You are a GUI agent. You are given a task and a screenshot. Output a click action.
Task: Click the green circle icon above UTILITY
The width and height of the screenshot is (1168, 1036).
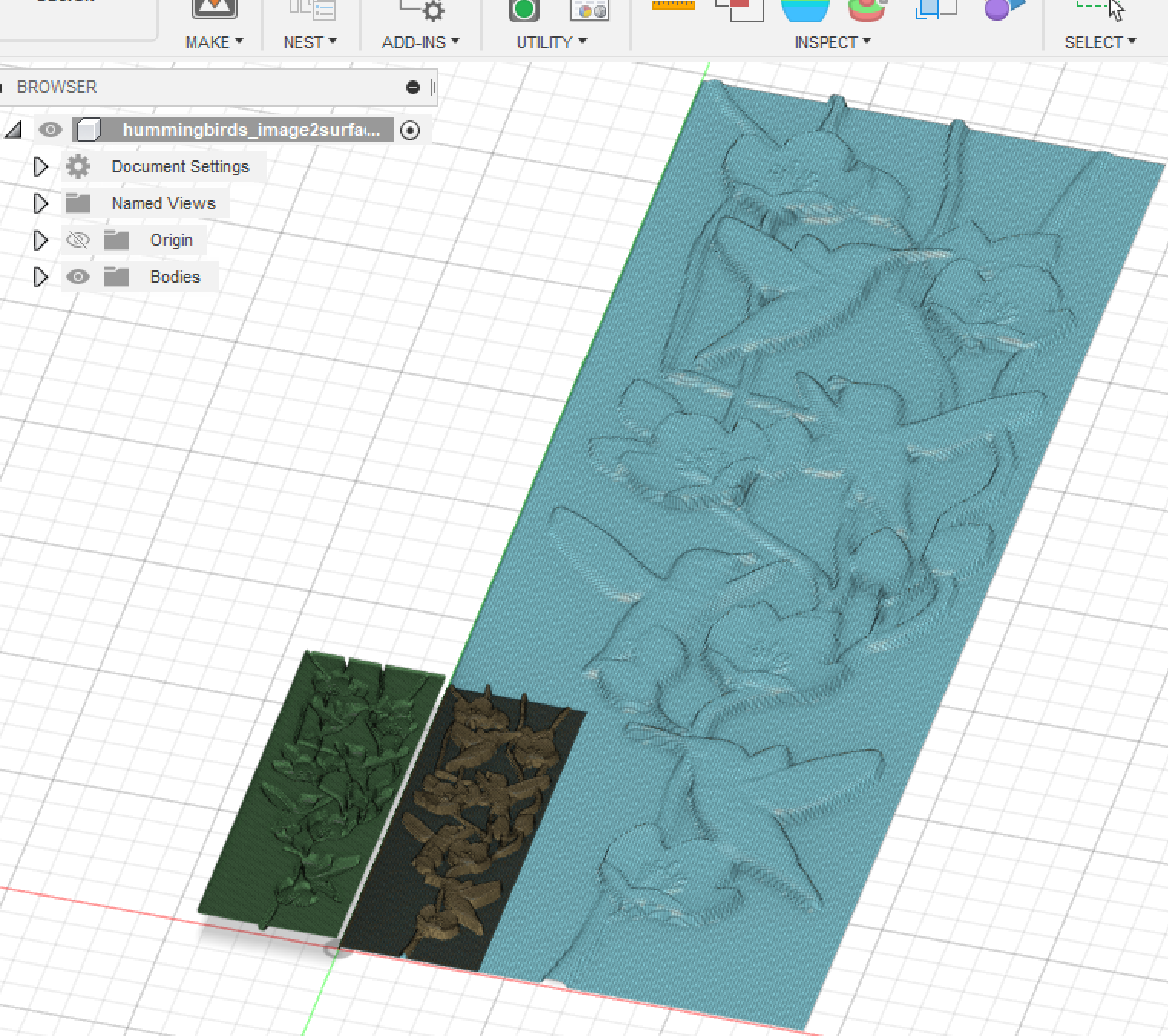[x=524, y=10]
